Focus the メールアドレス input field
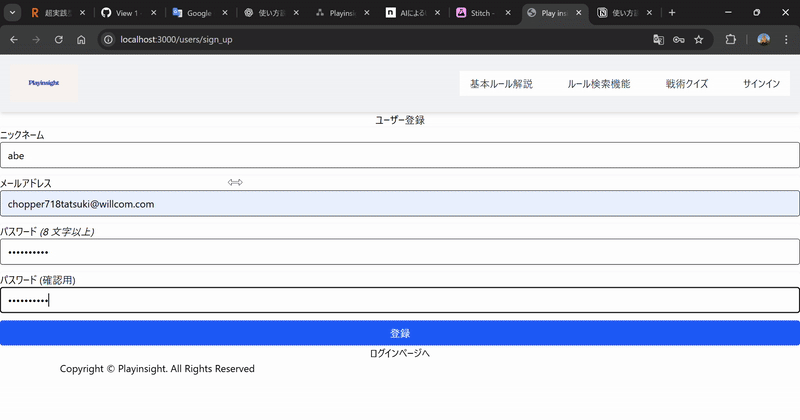 400,204
